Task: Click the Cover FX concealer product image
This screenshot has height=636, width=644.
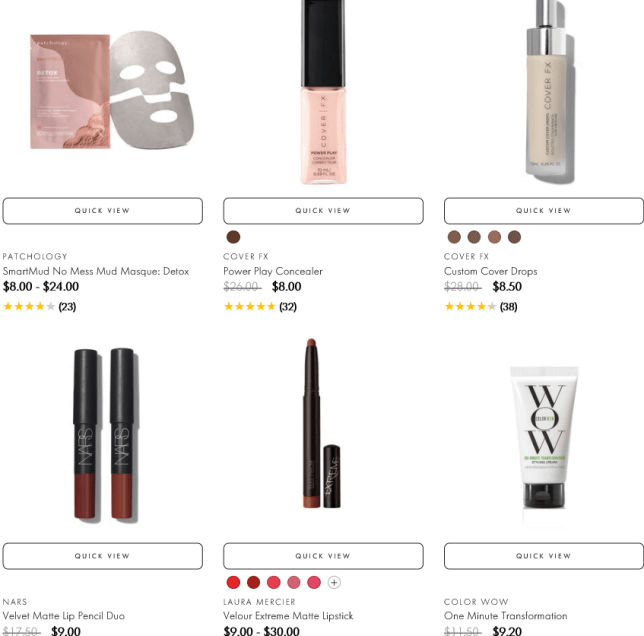Action: pos(323,92)
